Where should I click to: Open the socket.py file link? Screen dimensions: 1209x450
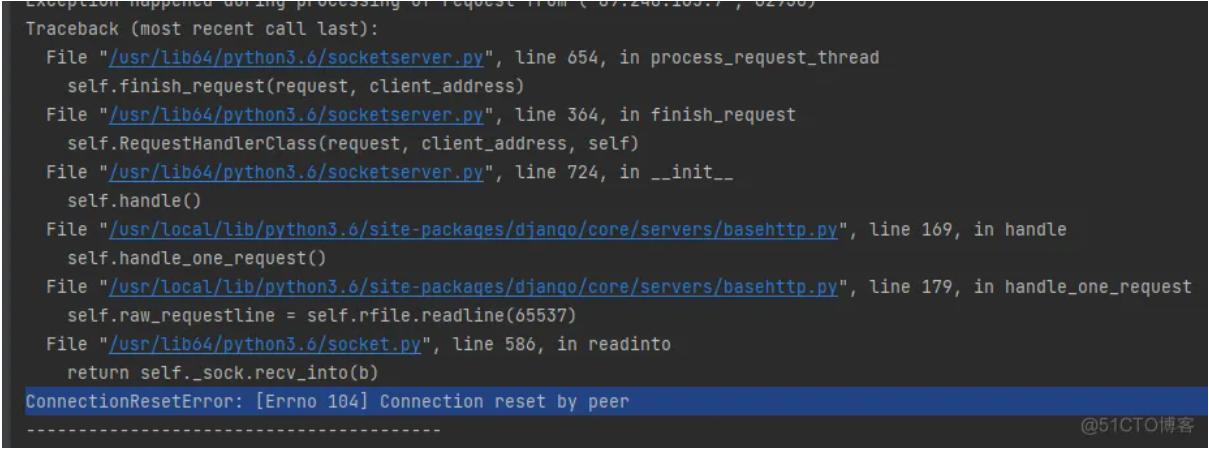[268, 345]
